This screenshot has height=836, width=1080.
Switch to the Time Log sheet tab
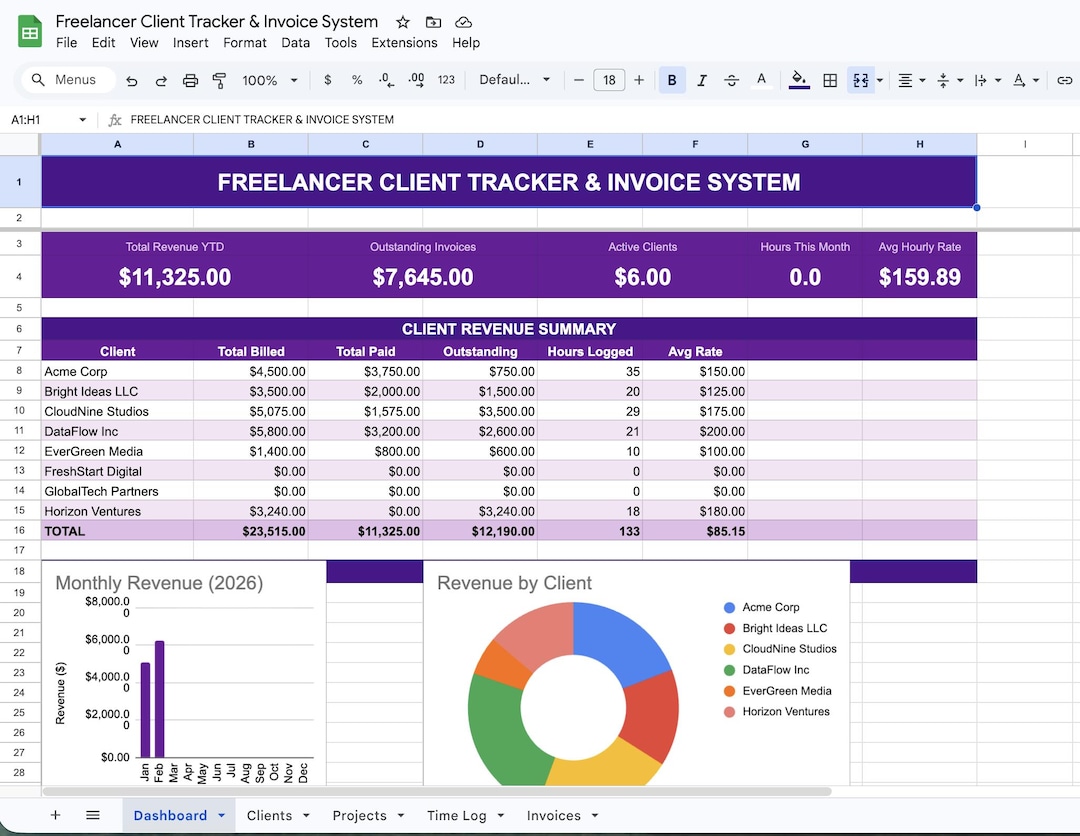(457, 815)
